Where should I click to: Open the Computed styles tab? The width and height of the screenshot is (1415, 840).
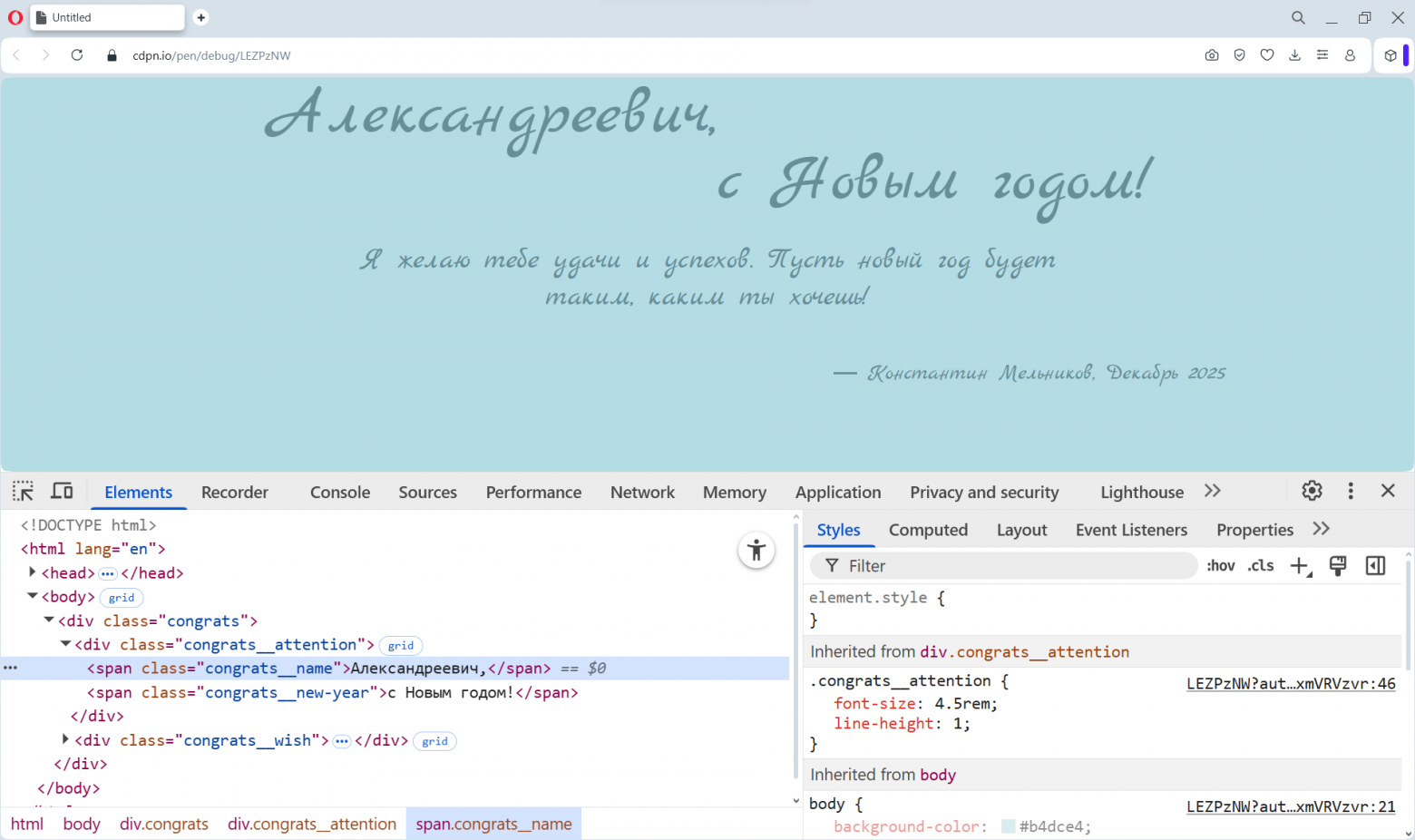928,531
